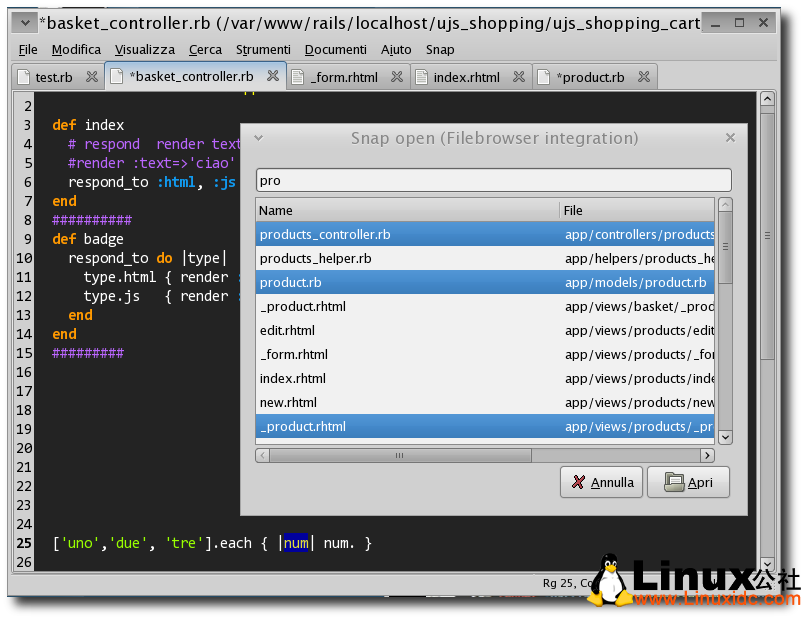Image resolution: width=804 pixels, height=620 pixels.
Task: Open the Strumenti menu
Action: (263, 49)
